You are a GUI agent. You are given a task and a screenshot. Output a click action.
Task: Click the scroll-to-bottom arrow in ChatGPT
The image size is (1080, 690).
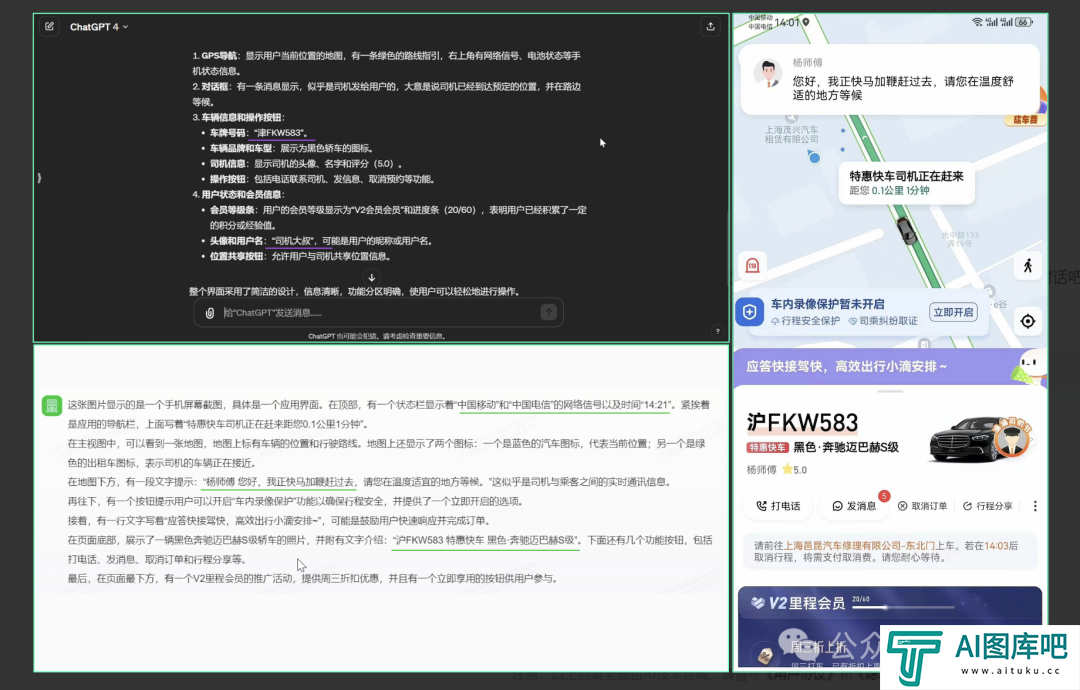pos(372,278)
